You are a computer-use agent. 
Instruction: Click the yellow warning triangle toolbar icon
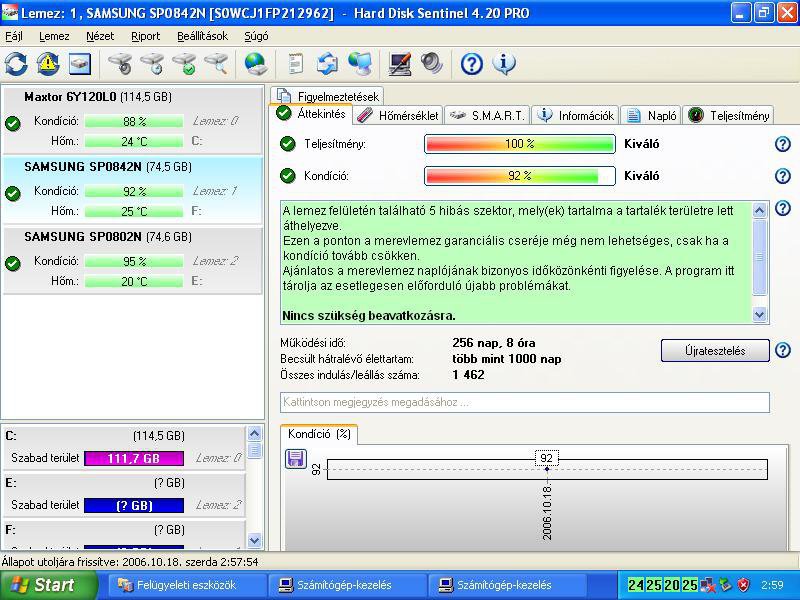click(x=47, y=64)
